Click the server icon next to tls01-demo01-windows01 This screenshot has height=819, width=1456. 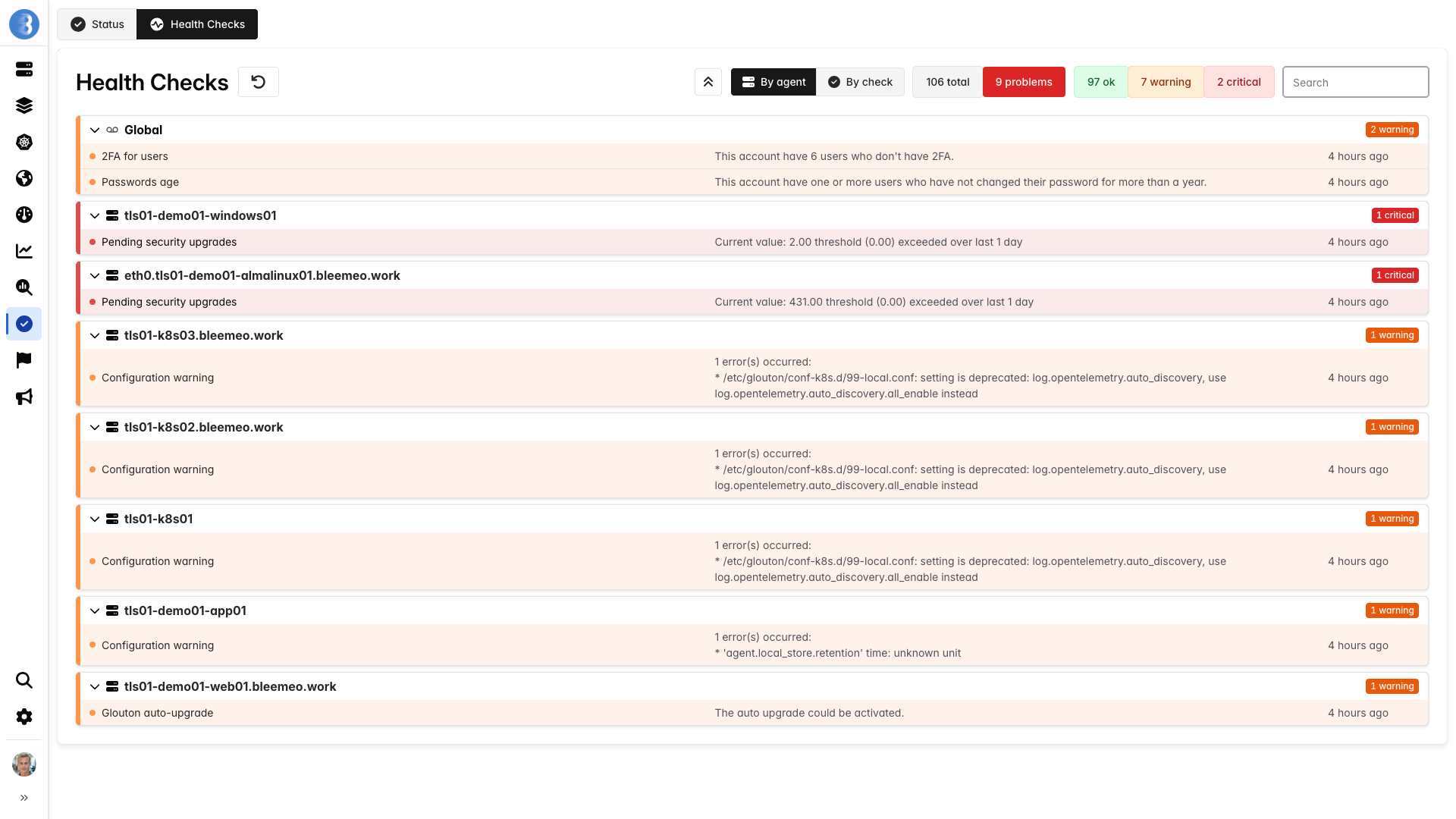coord(112,215)
